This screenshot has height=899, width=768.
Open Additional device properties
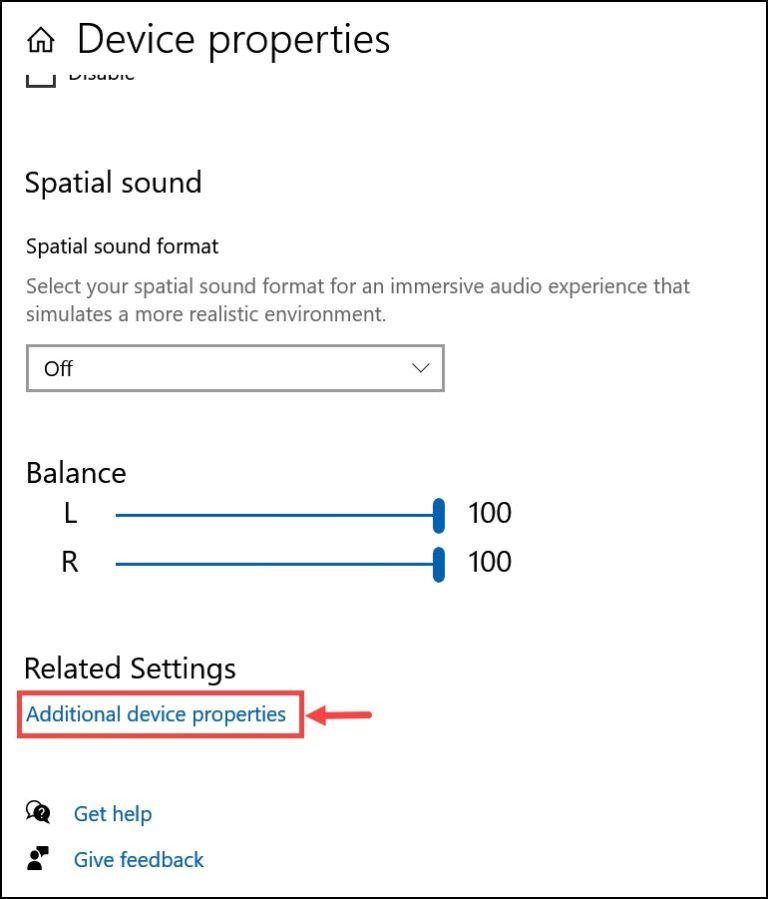159,714
